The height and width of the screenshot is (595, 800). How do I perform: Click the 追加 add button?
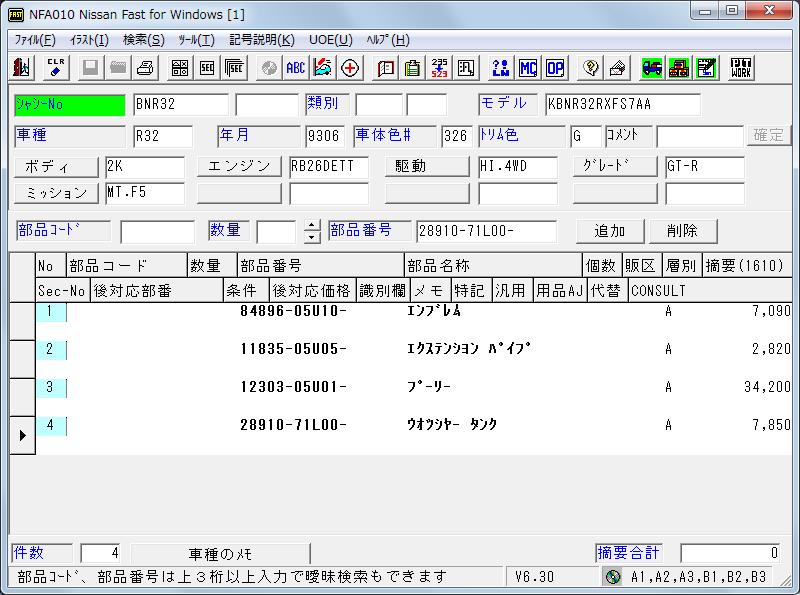[610, 231]
